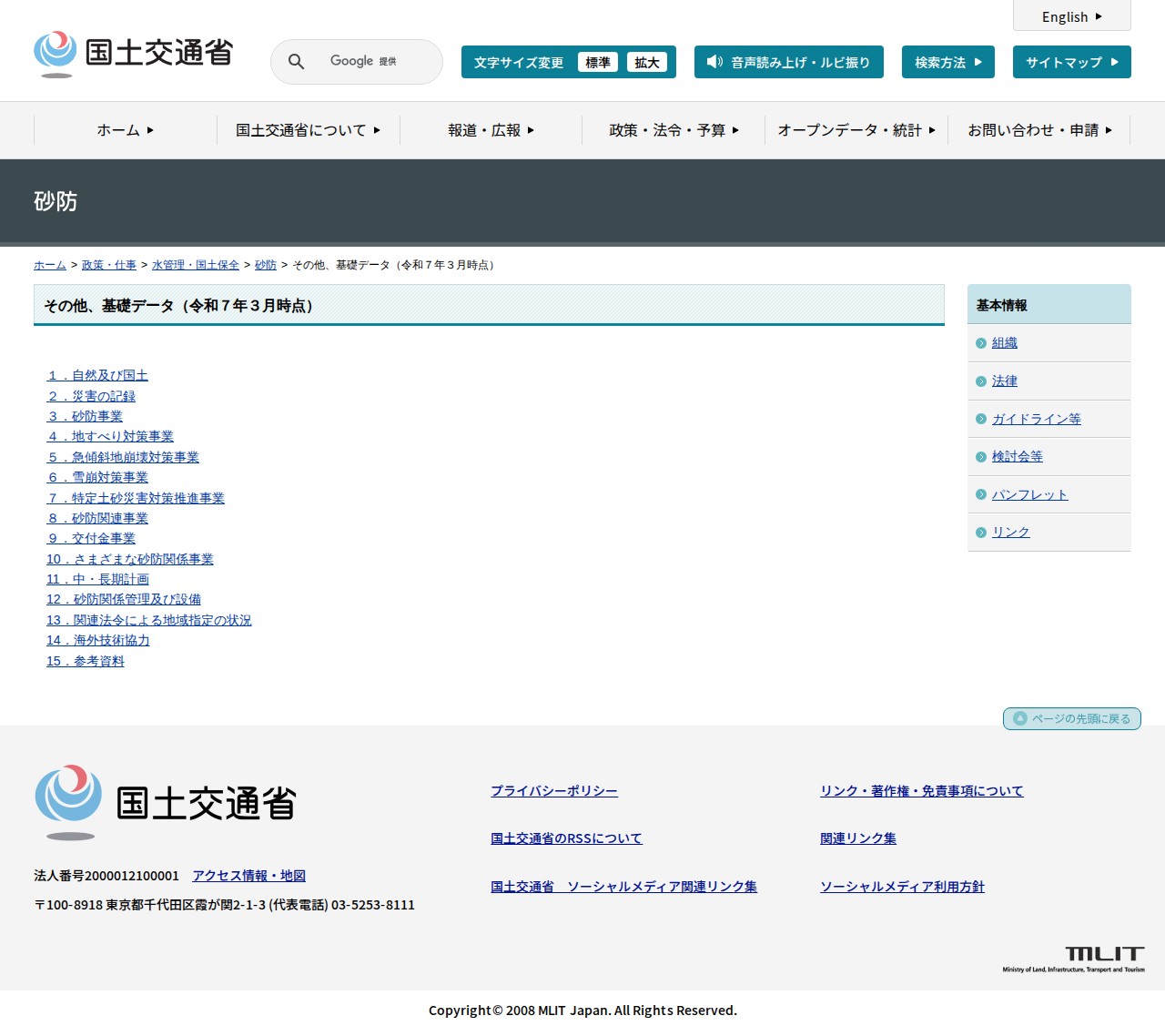Viewport: 1165px width, 1036px height.
Task: Click ページの先頭に戻る button
Action: pyautogui.click(x=1072, y=718)
